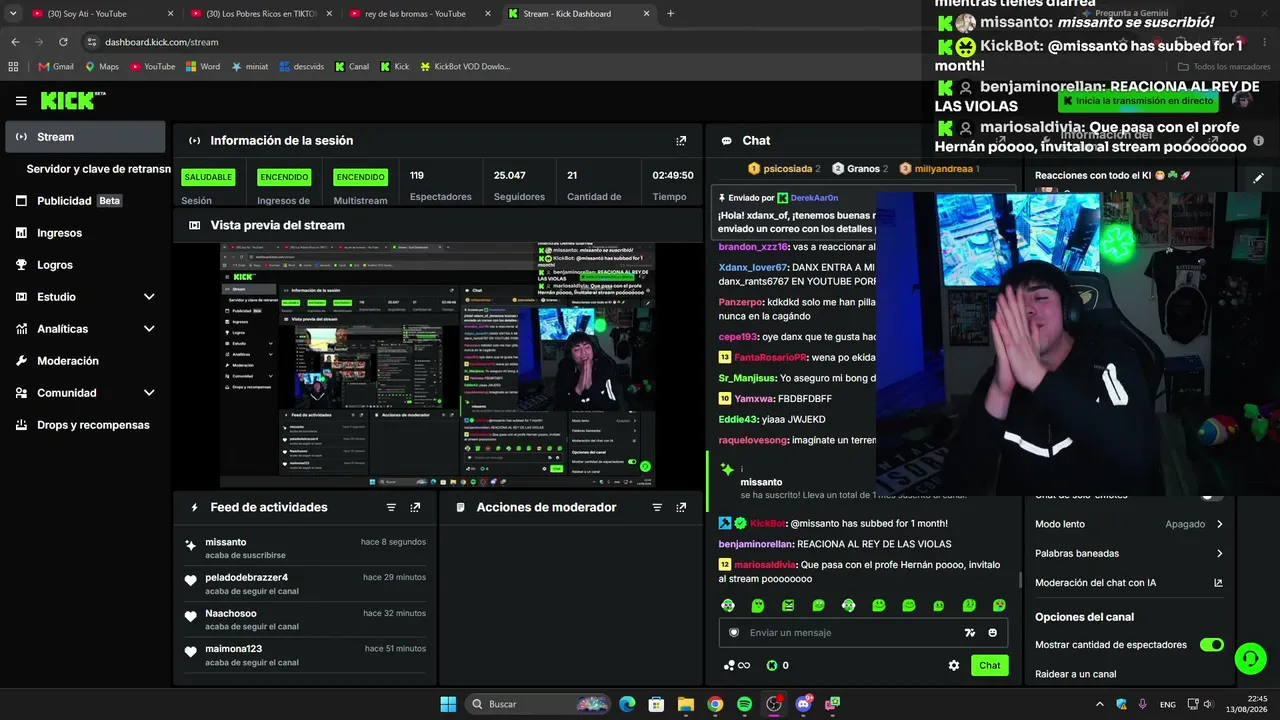Screen dimensions: 1280x720
Task: Edit stream title with the pencil icon
Action: point(1259,177)
